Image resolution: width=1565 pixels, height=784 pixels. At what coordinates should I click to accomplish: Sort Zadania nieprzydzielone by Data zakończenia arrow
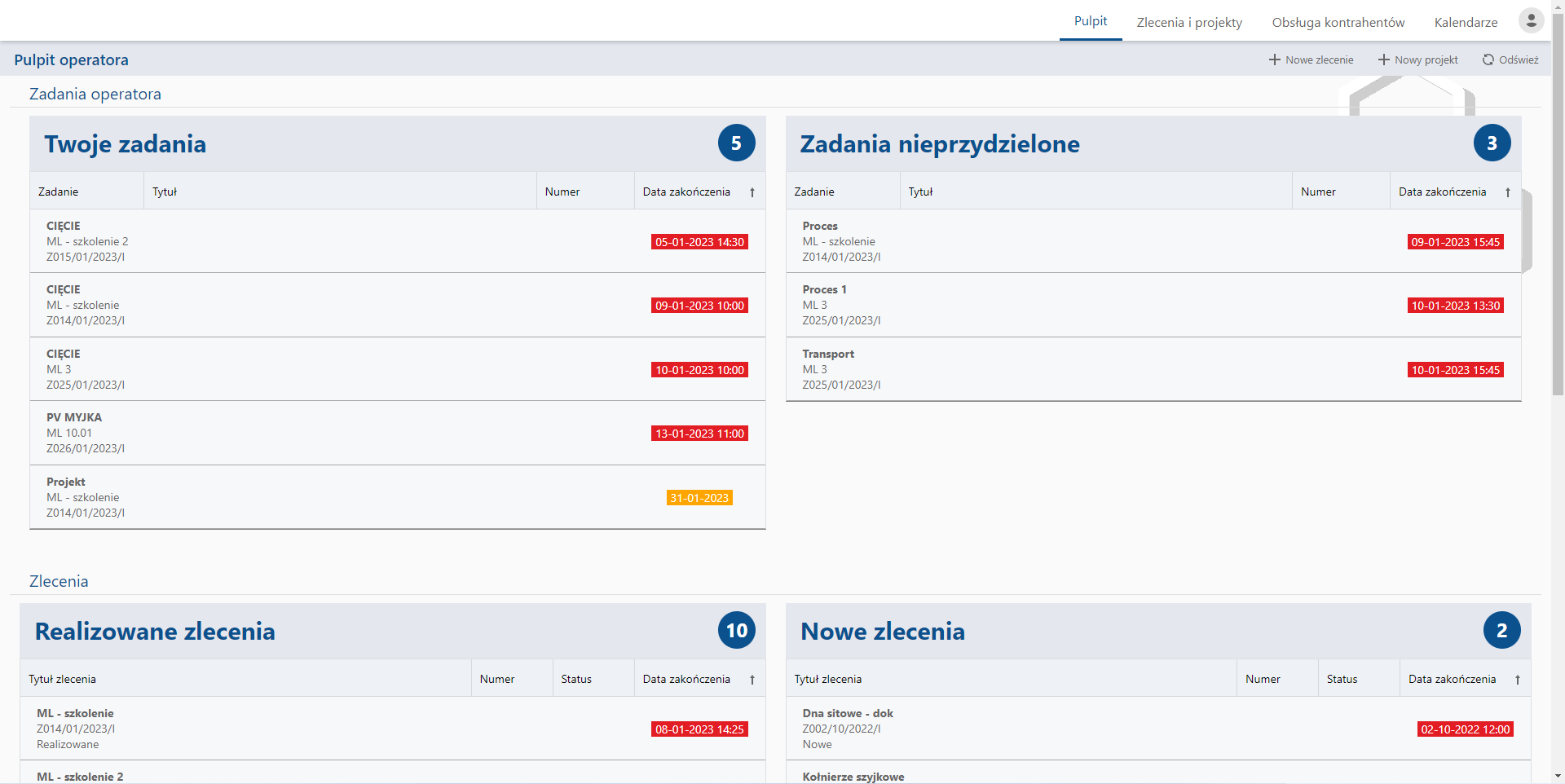click(1508, 192)
